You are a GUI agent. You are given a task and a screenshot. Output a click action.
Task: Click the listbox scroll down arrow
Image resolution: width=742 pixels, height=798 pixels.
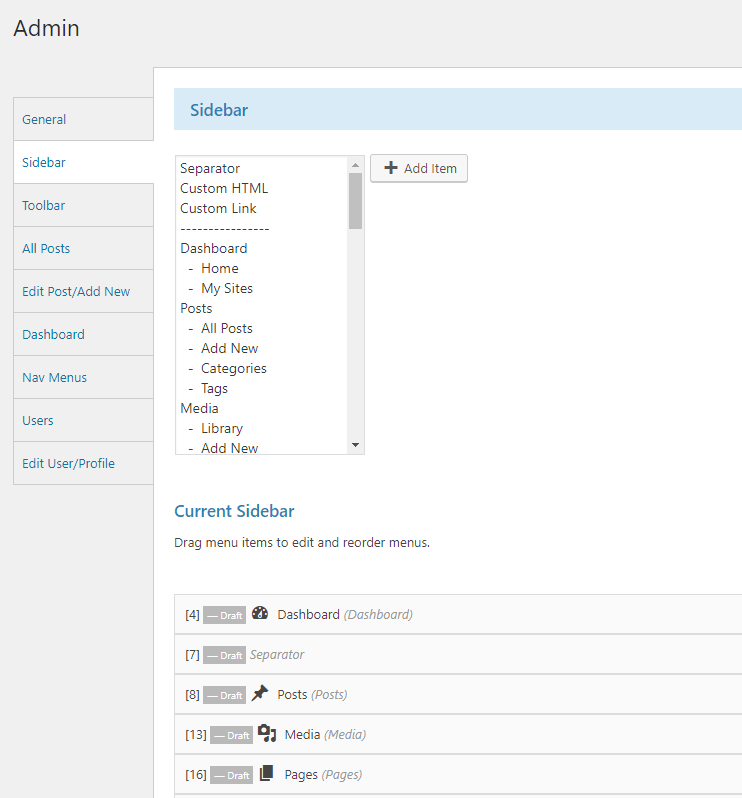pyautogui.click(x=355, y=445)
